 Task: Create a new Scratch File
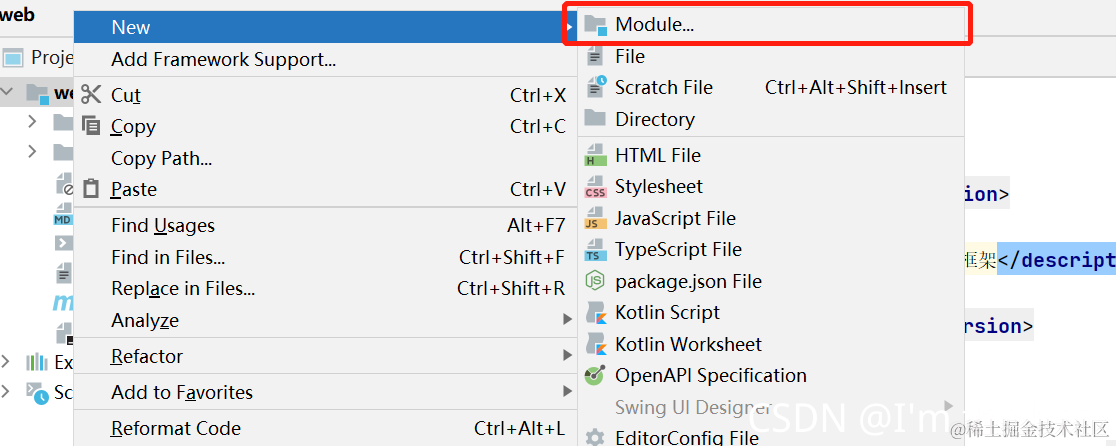770,87
